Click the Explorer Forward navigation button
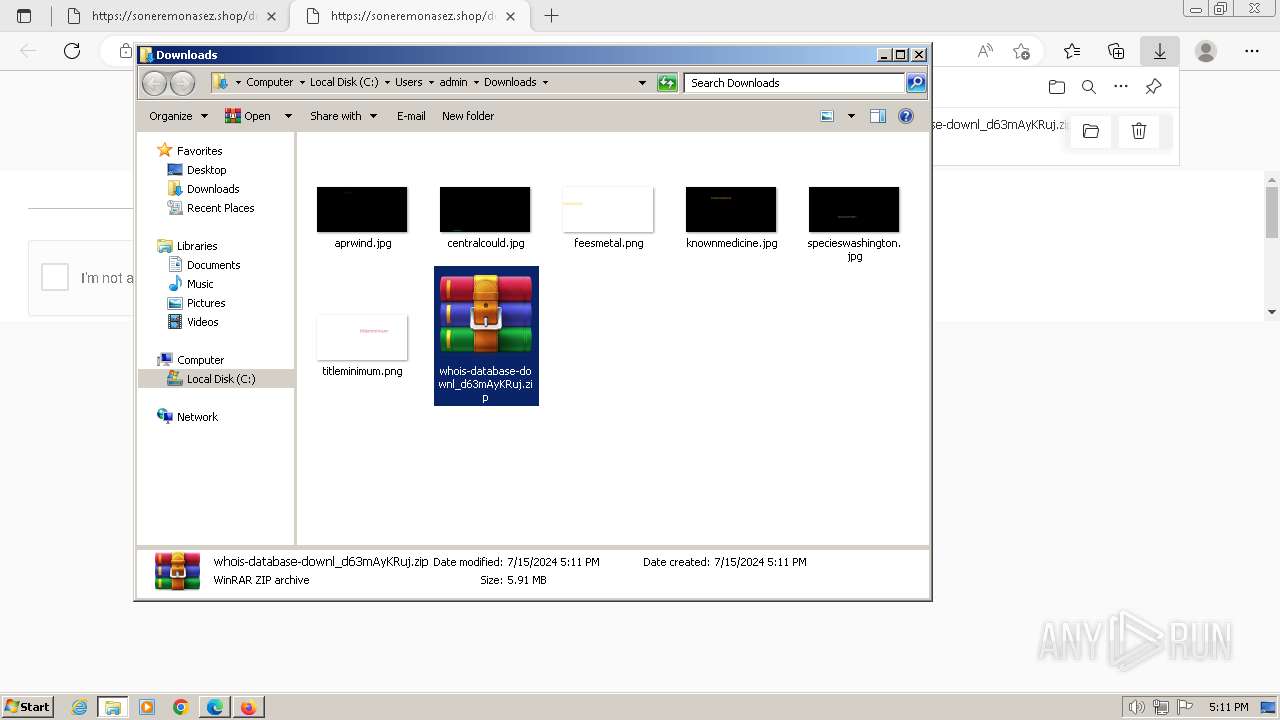Image resolution: width=1280 pixels, height=720 pixels. [x=182, y=83]
